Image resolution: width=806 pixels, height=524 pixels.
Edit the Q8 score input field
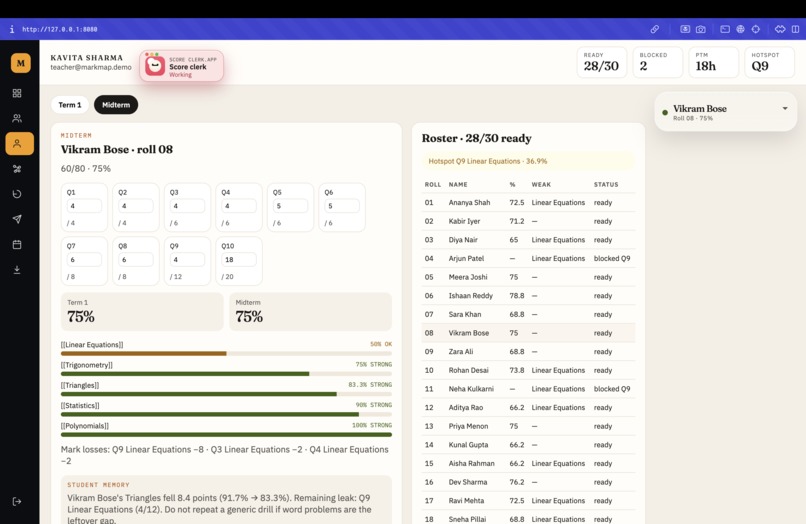pyautogui.click(x=136, y=260)
